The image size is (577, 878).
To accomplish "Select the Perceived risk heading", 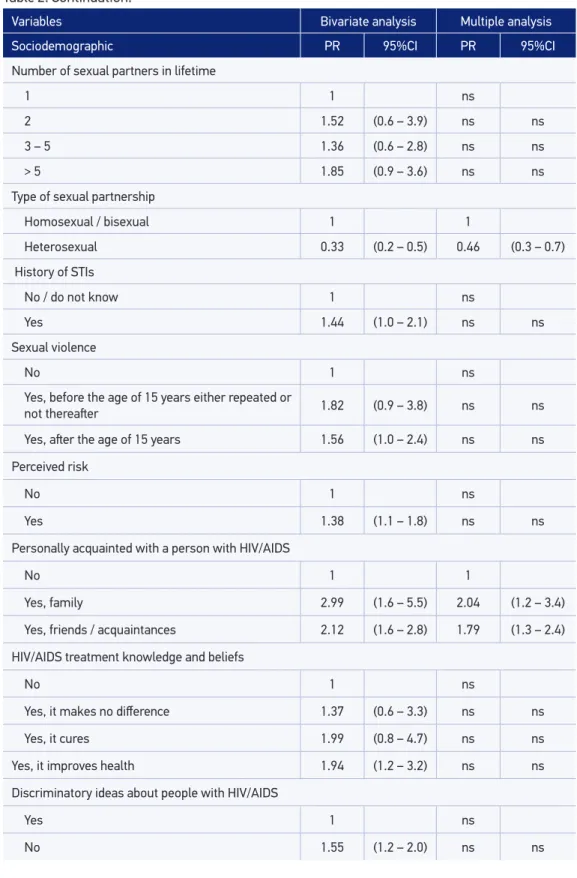I will 50,466.
